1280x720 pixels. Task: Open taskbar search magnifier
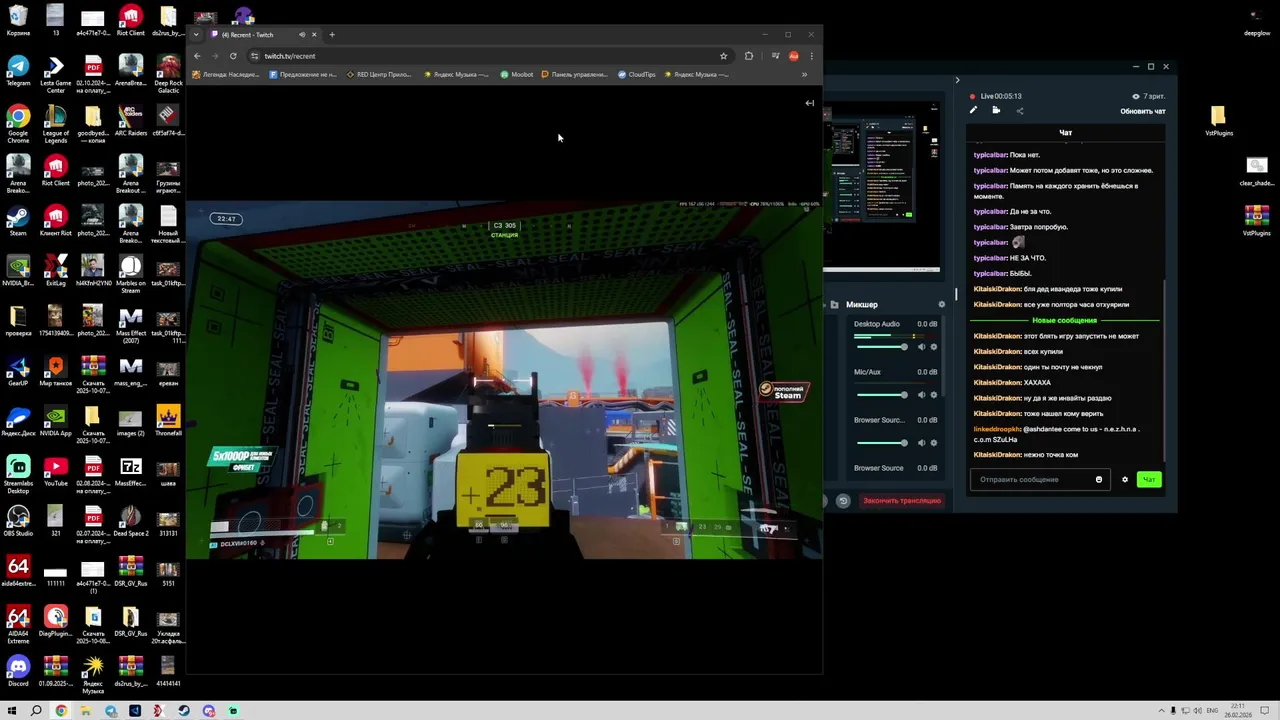coord(36,711)
